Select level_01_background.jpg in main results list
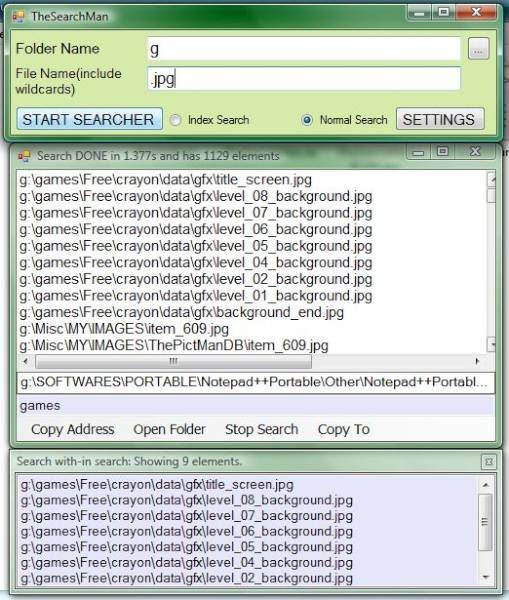The image size is (509, 600). (x=196, y=296)
